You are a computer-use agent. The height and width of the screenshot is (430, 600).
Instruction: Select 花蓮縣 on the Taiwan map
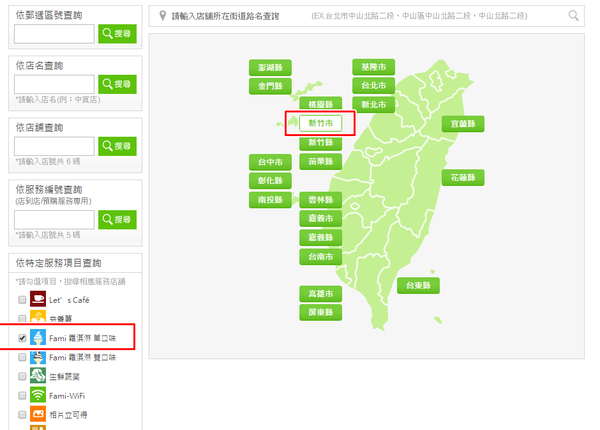pyautogui.click(x=463, y=177)
